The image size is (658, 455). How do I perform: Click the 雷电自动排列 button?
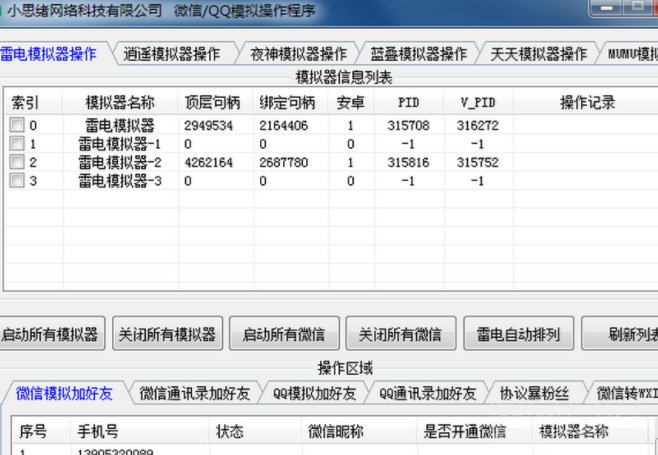[518, 334]
